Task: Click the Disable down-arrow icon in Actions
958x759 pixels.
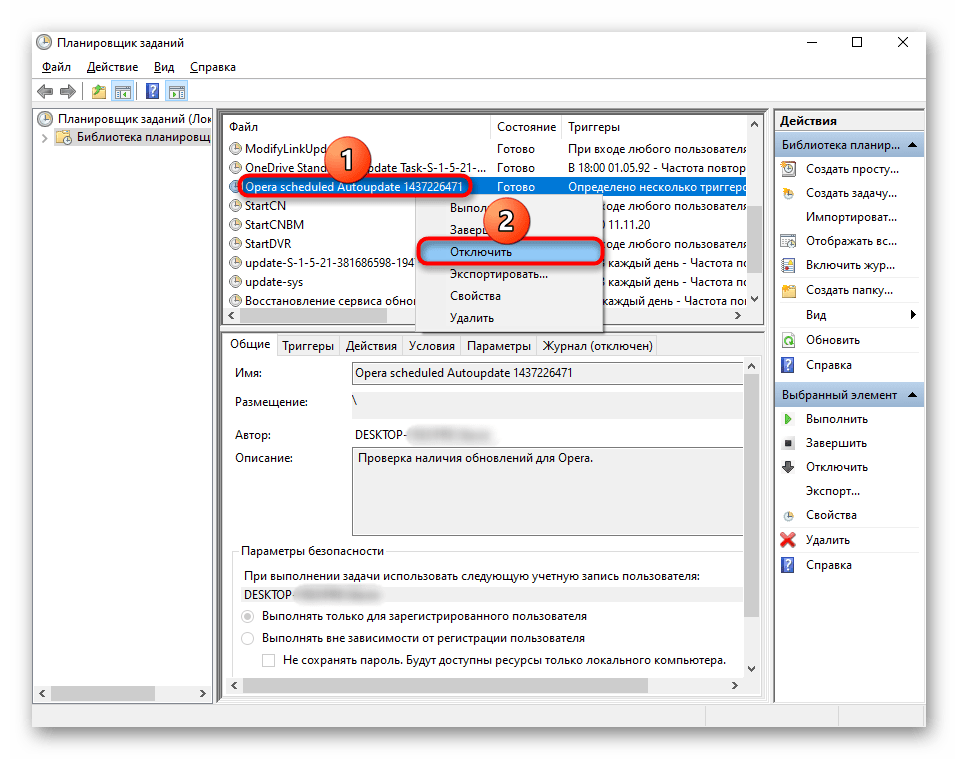Action: (788, 467)
